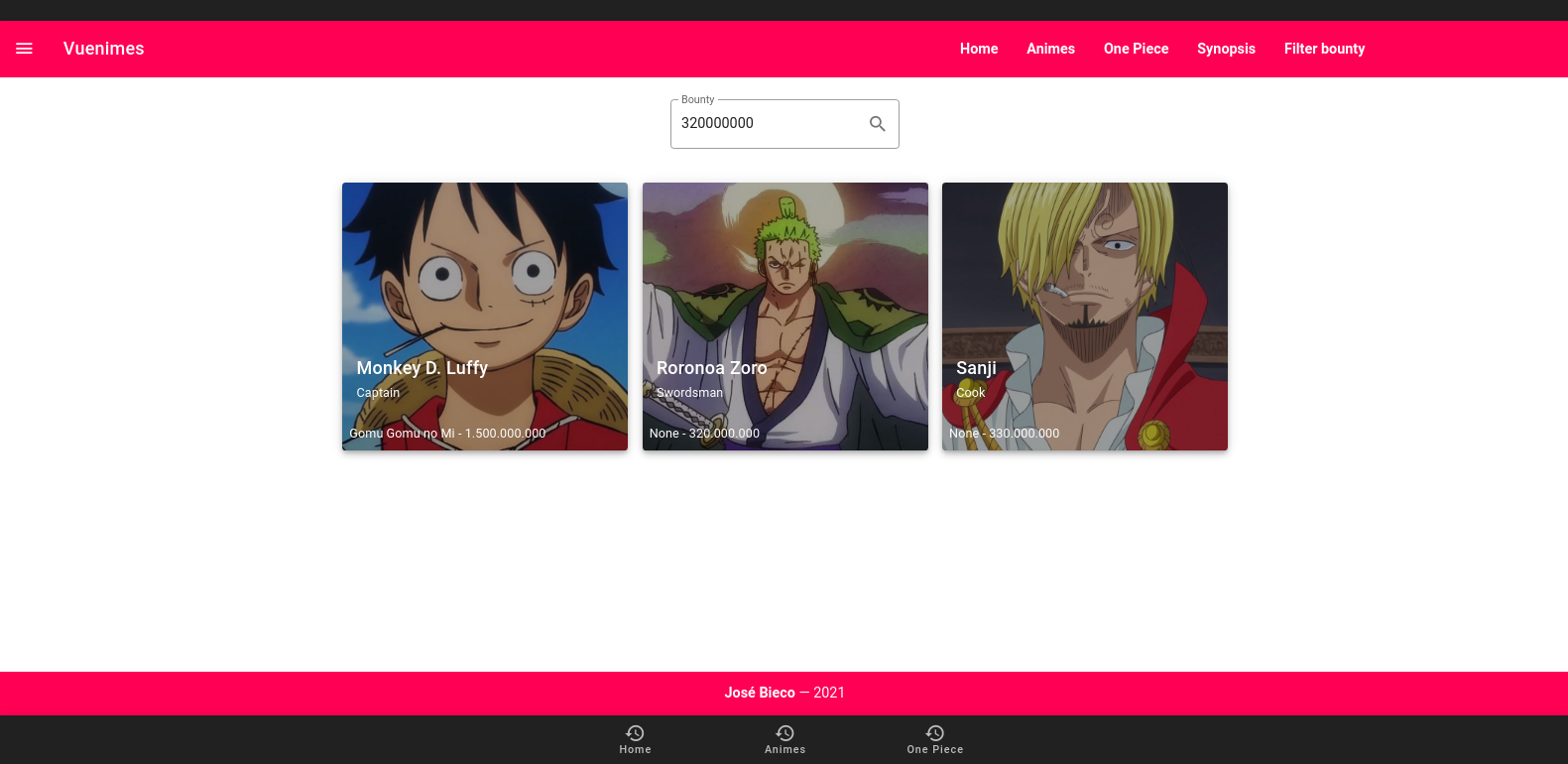The image size is (1568, 764).
Task: Go to Home in the top navigation
Action: pos(979,49)
